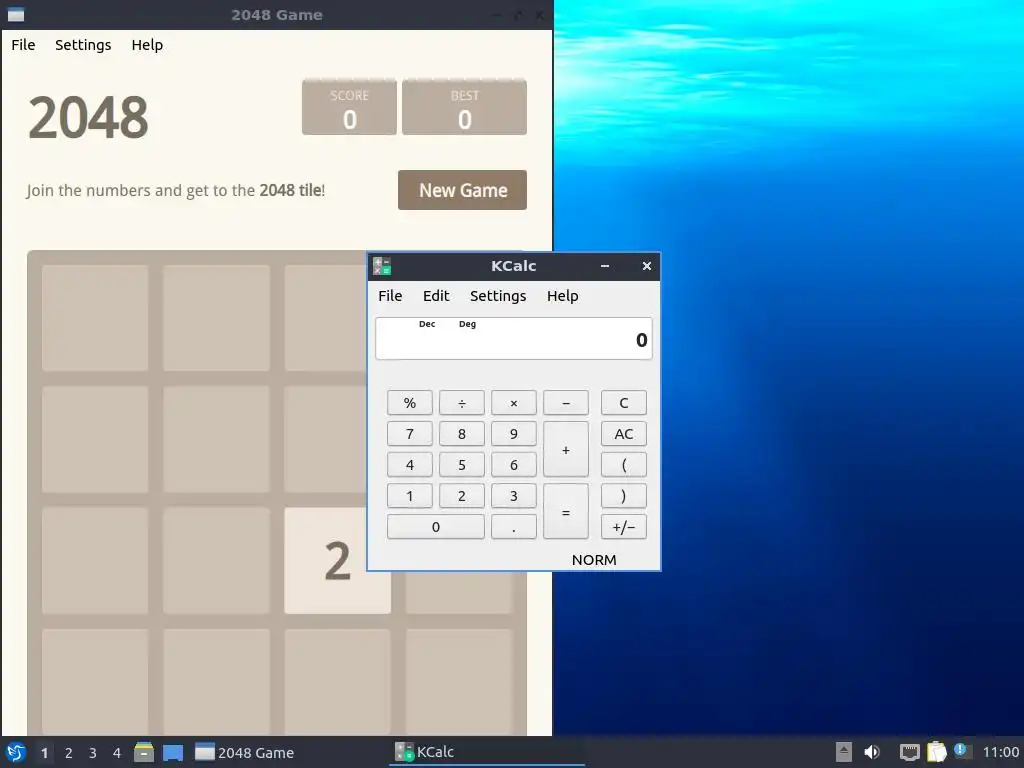Click the SCORE box in 2048
Image resolution: width=1024 pixels, height=768 pixels.
(349, 107)
